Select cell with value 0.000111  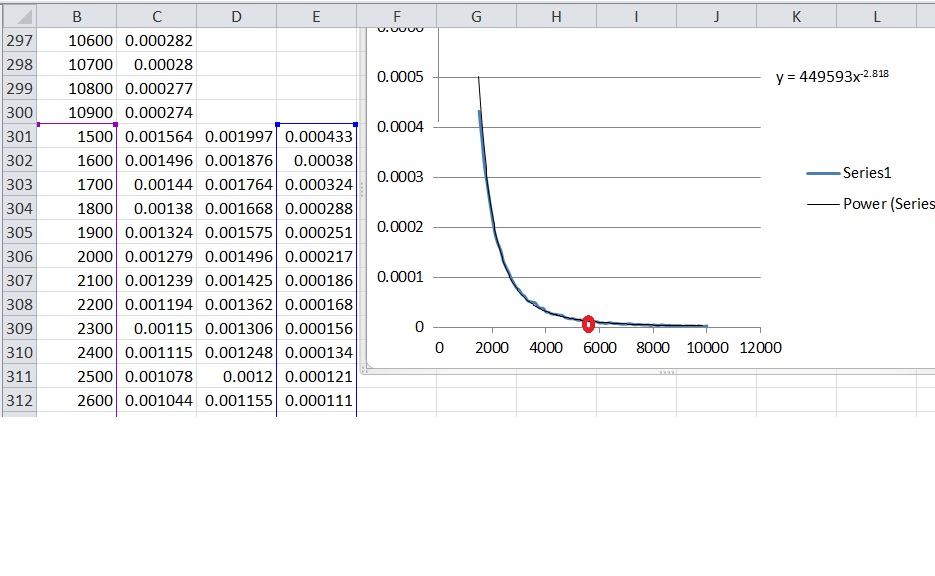[x=317, y=400]
